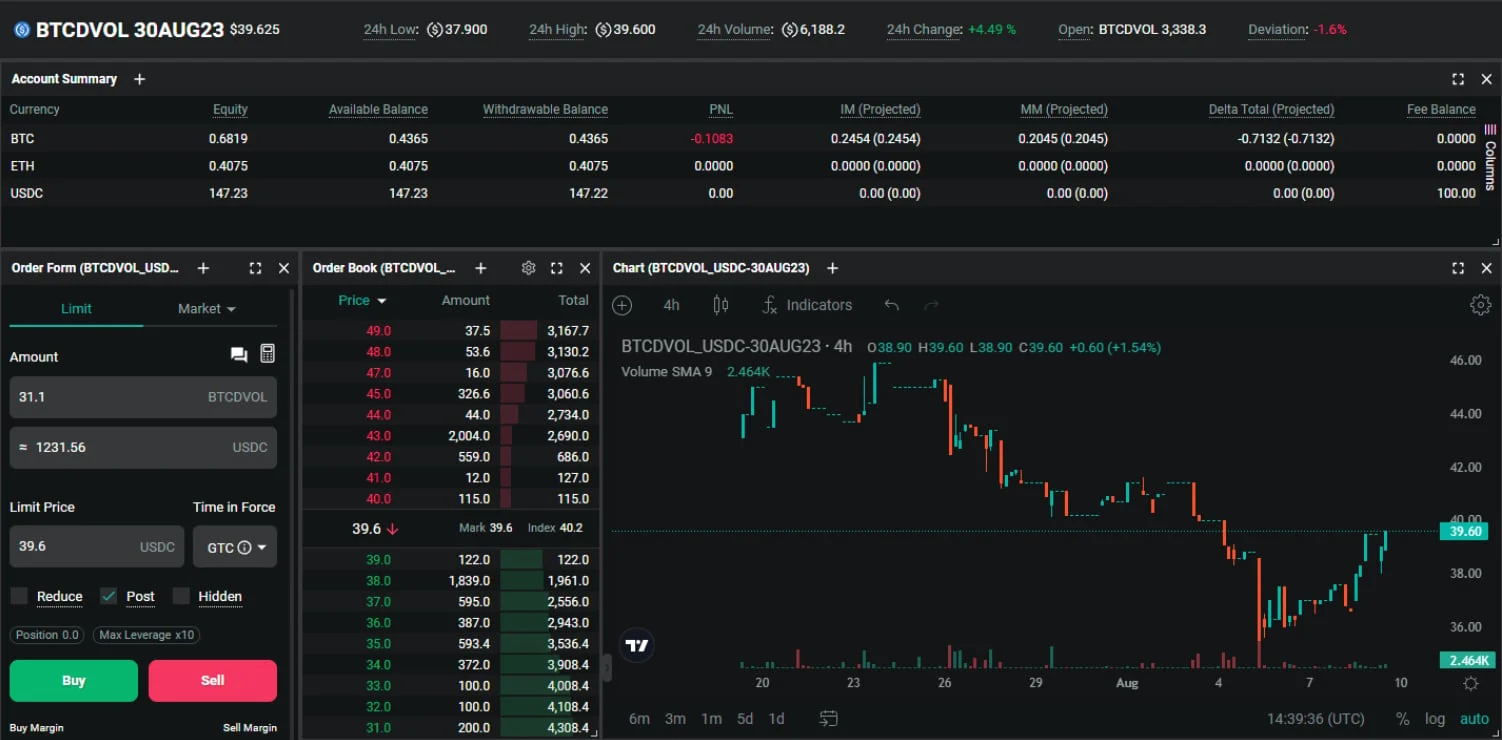Open the GTC time in force dropdown
Image resolution: width=1502 pixels, height=740 pixels.
click(x=235, y=547)
